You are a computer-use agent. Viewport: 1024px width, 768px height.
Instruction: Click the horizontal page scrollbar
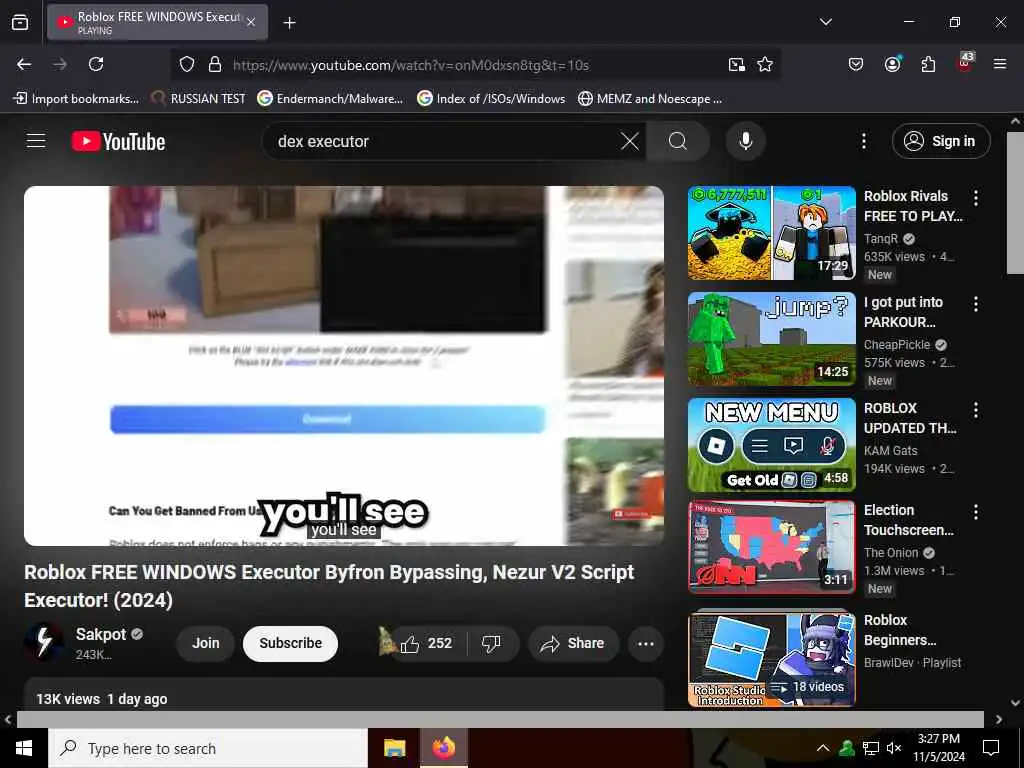(500, 719)
